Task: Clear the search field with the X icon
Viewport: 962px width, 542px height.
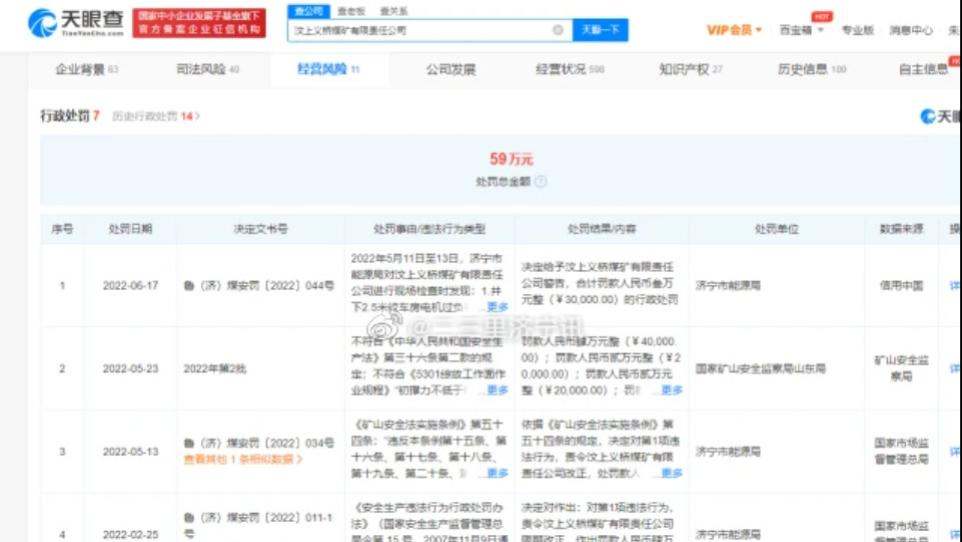Action: (558, 30)
